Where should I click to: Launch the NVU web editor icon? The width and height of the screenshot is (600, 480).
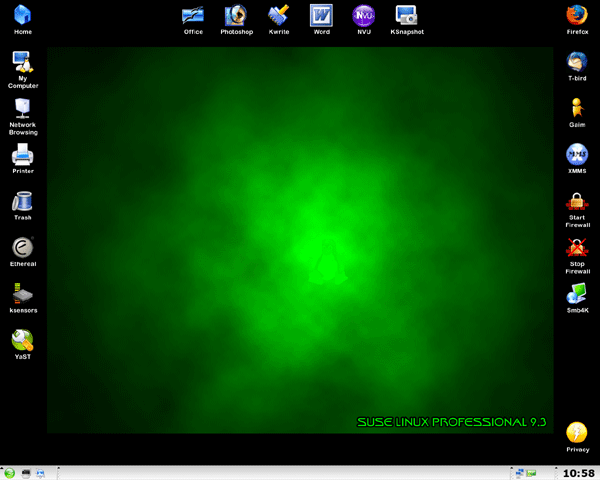click(x=364, y=16)
